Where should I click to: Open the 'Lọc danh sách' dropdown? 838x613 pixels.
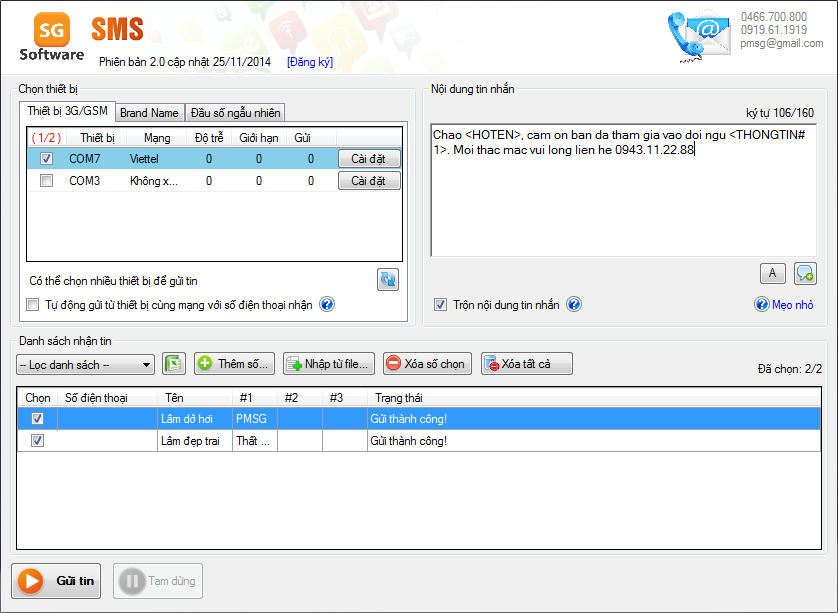tap(86, 365)
